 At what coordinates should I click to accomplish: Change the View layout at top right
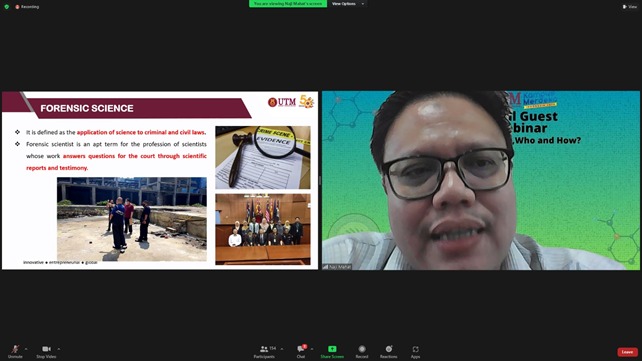630,7
